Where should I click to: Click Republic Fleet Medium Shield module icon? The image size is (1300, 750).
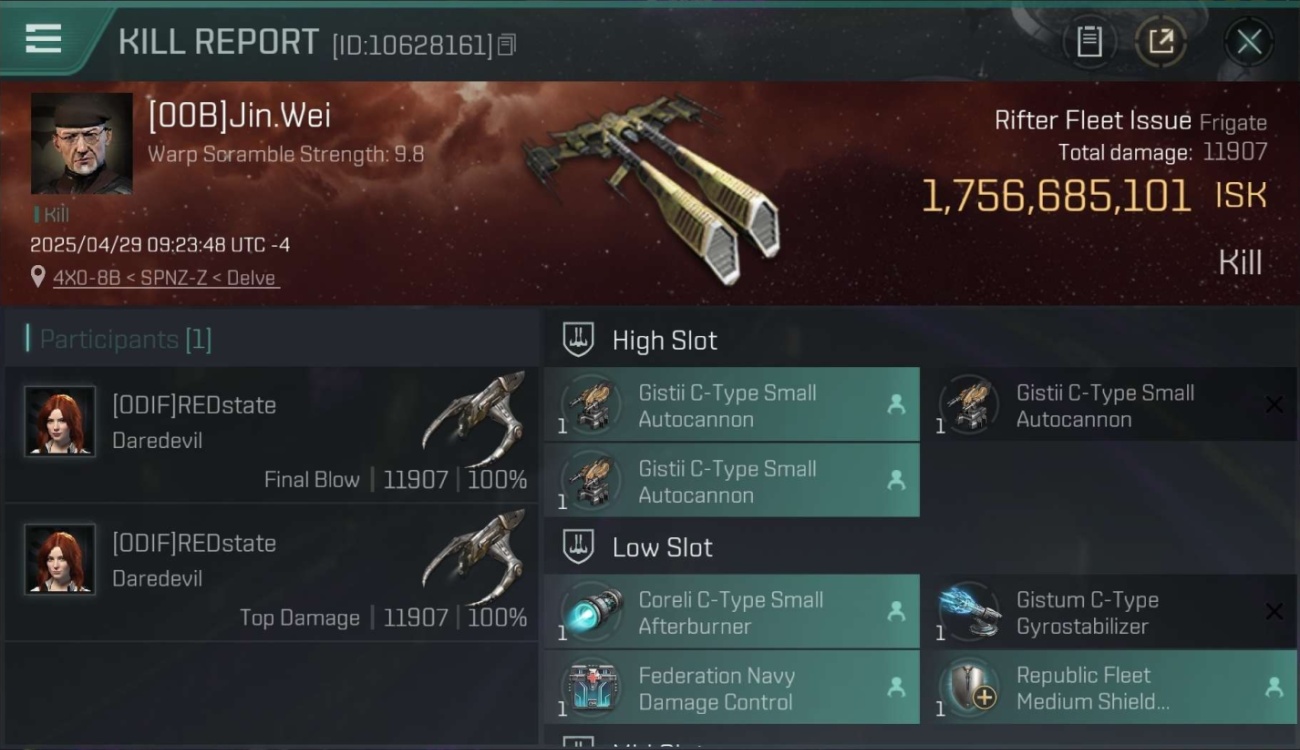pos(969,687)
